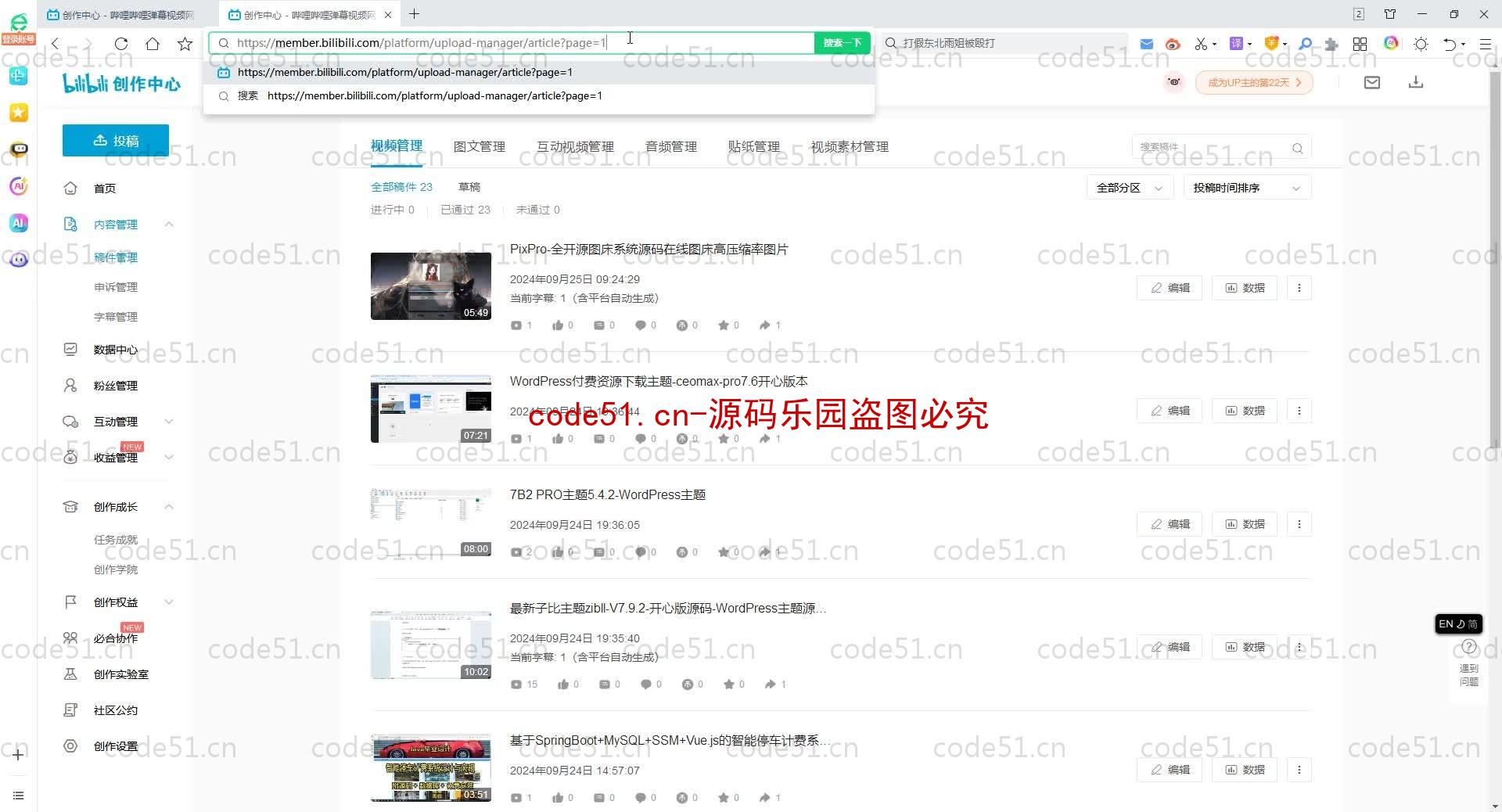Select the first URL suggestion in address dropdown
This screenshot has width=1502, height=812.
tap(539, 72)
